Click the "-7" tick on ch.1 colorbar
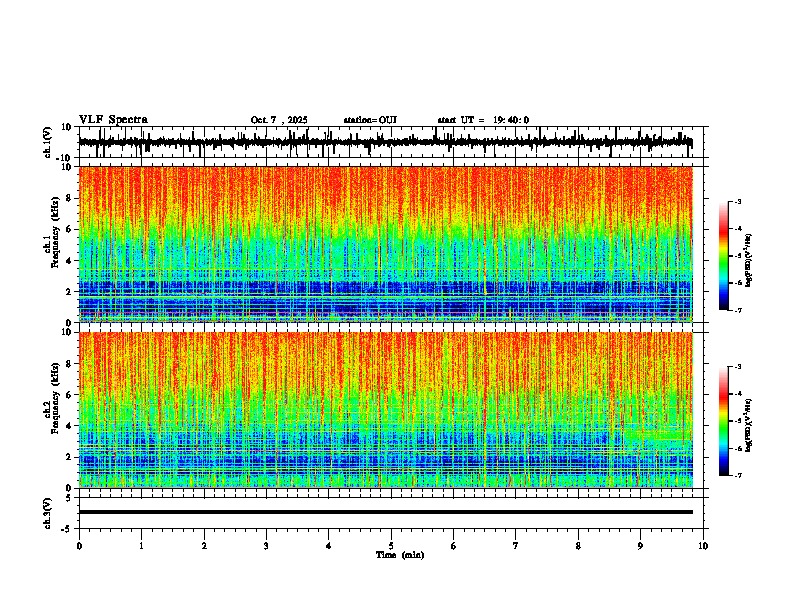The height and width of the screenshot is (612, 792). [738, 310]
